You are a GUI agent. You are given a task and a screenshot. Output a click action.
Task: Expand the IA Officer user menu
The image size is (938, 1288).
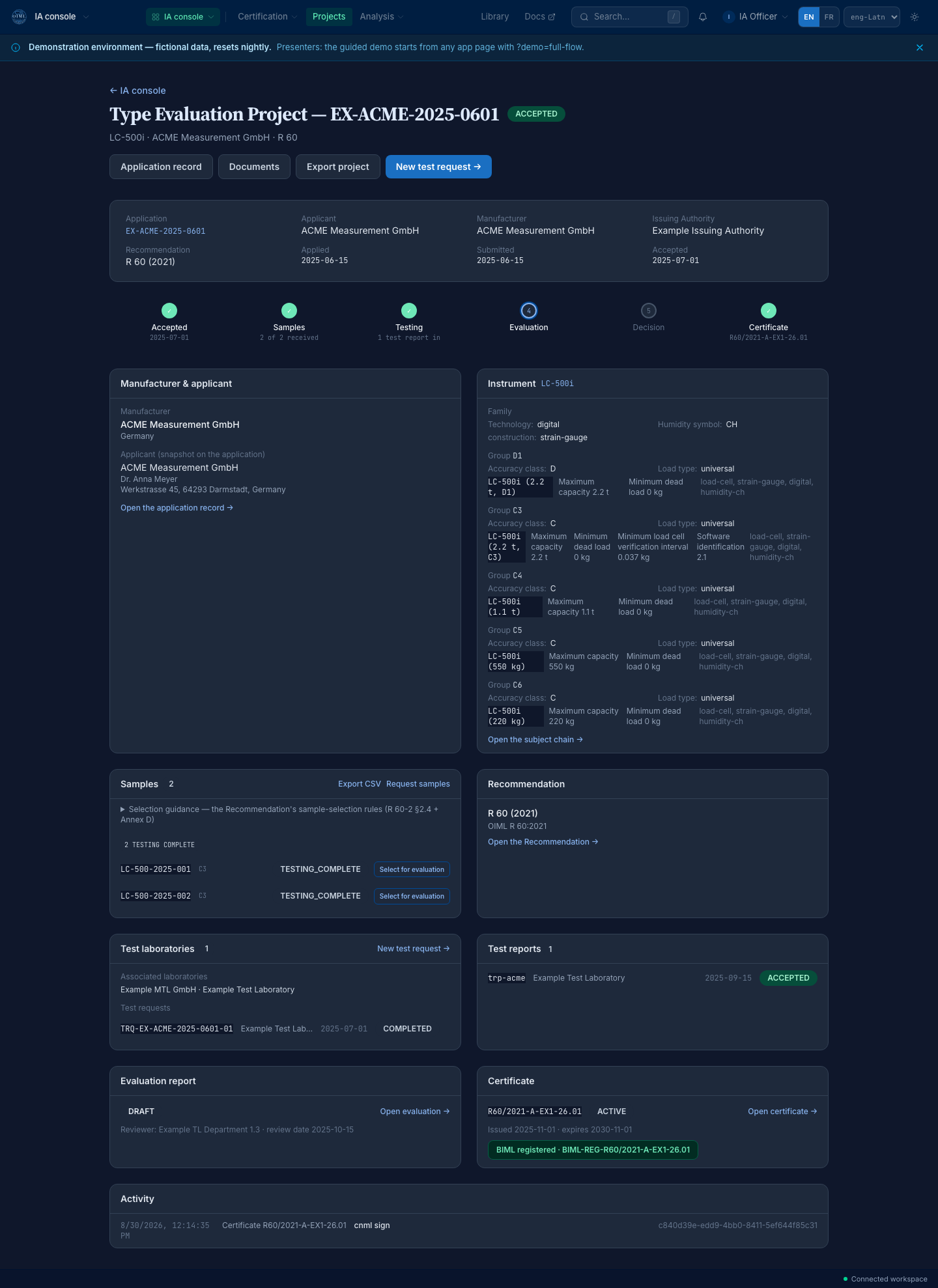coord(756,17)
